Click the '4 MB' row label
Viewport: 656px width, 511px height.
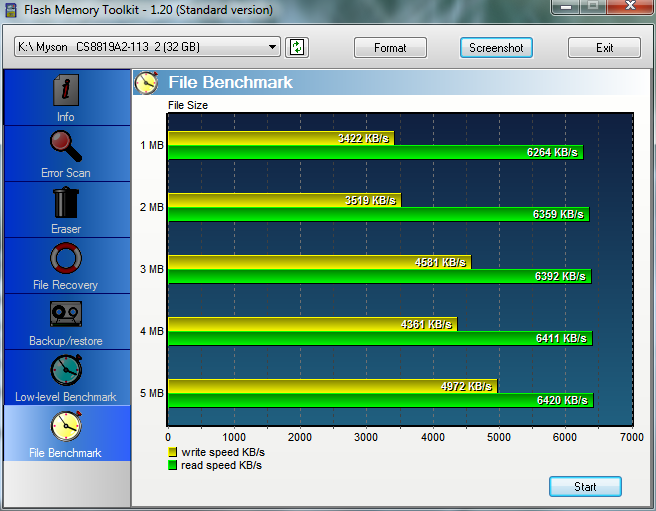tap(151, 331)
